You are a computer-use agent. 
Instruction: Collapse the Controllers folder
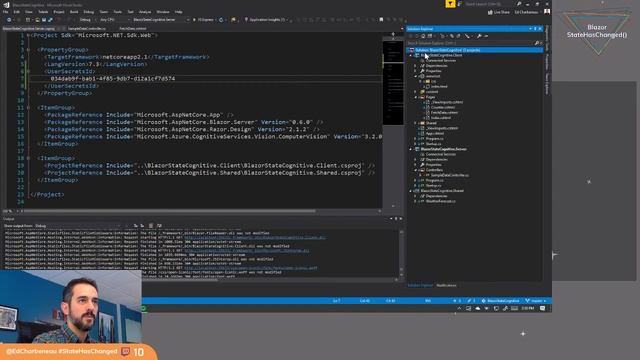point(416,170)
